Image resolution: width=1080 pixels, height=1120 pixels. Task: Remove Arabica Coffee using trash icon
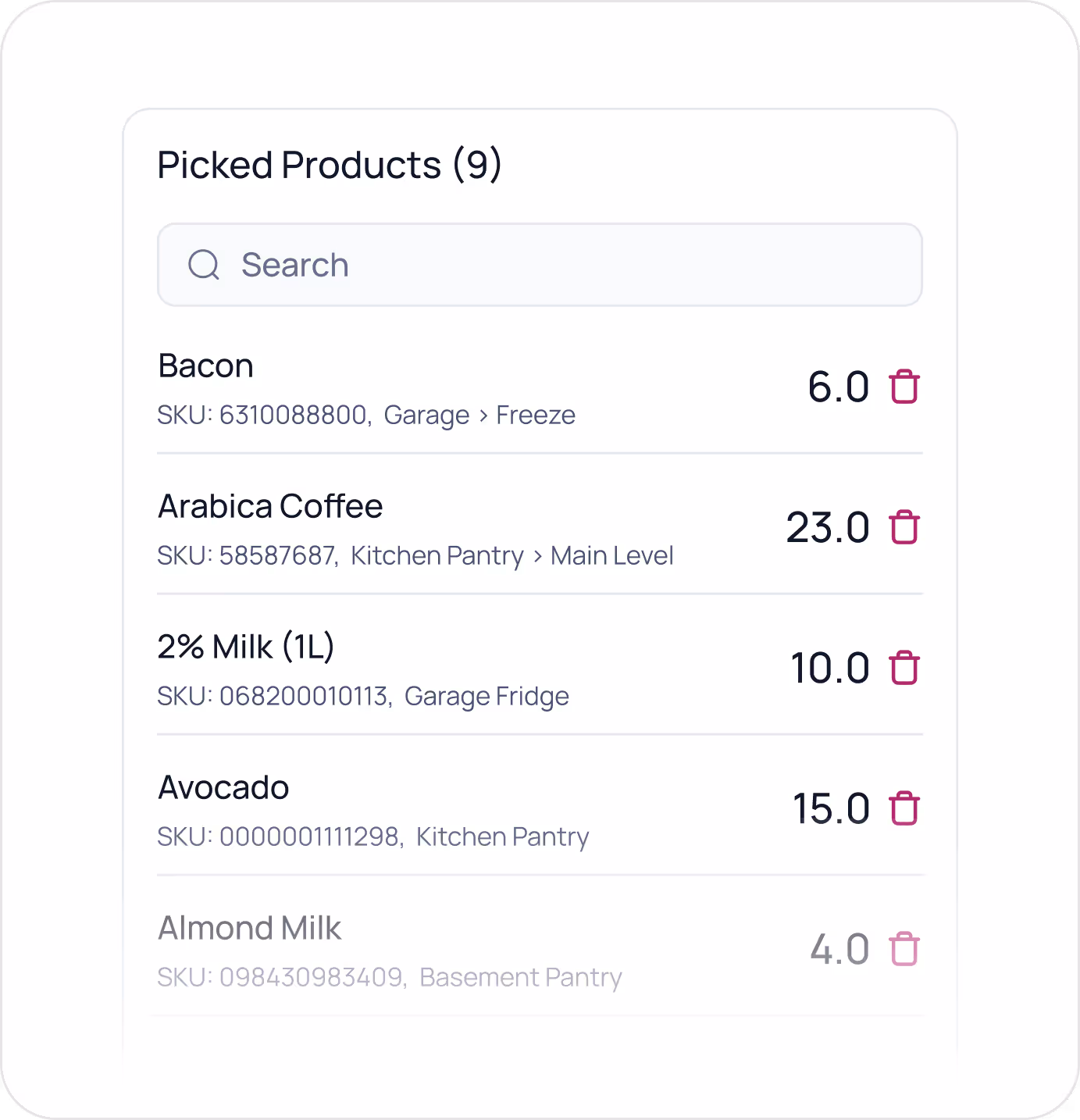coord(904,527)
